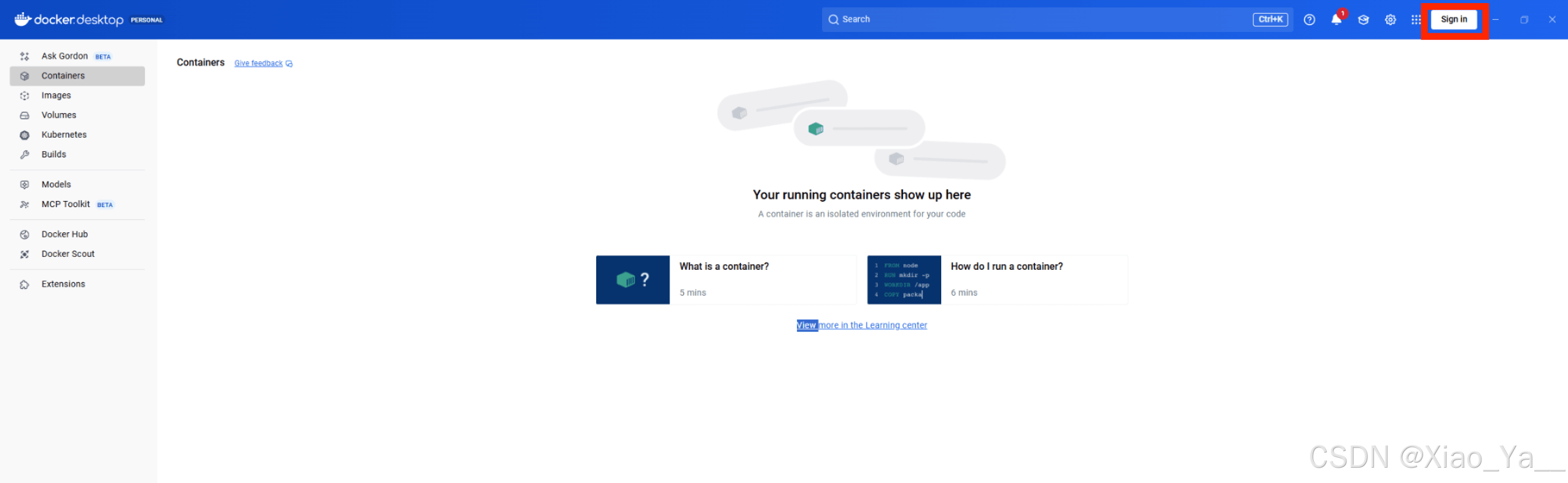The width and height of the screenshot is (1568, 483).
Task: Click the Docker Scout icon
Action: (x=25, y=254)
